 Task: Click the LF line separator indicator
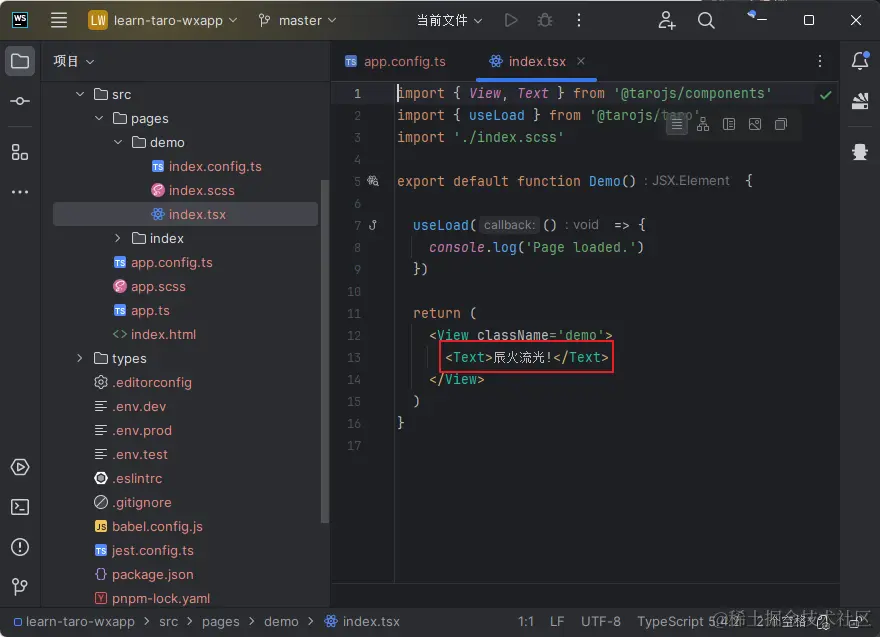pos(557,621)
